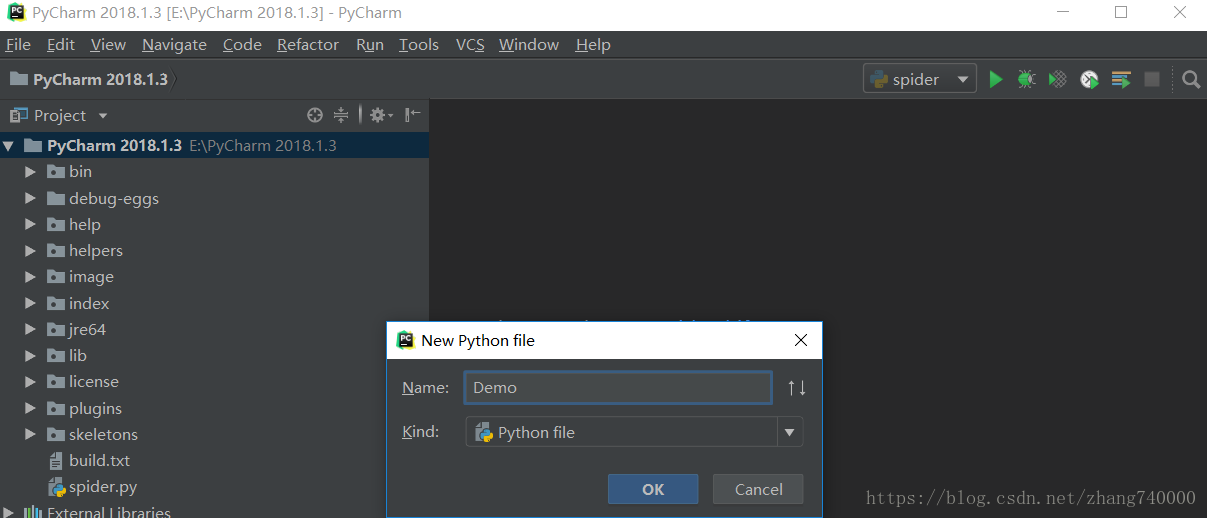Click the collapse-all icon in Project panel
Screen dimensions: 1207x518
click(341, 115)
